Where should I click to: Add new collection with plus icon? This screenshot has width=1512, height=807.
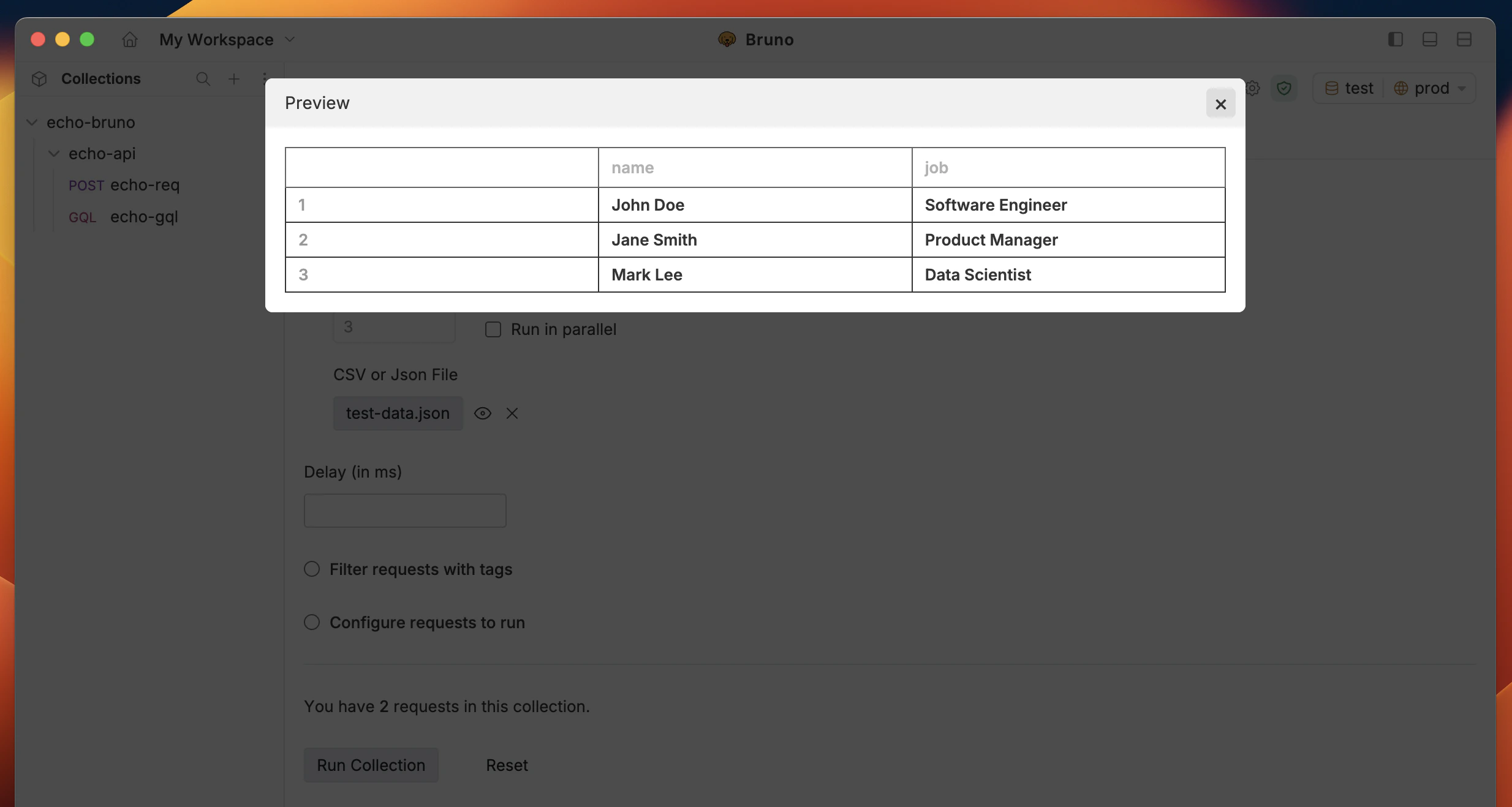234,79
